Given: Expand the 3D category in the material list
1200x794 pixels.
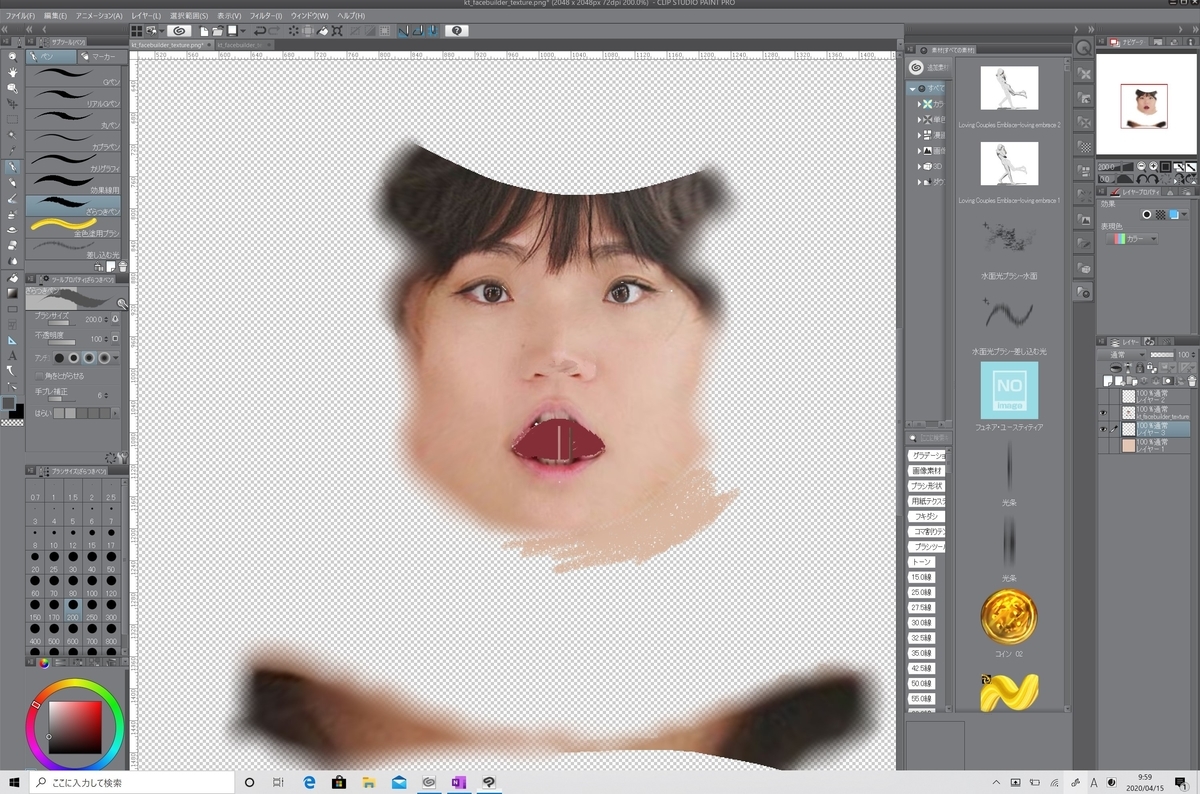Looking at the screenshot, I should click(x=920, y=166).
